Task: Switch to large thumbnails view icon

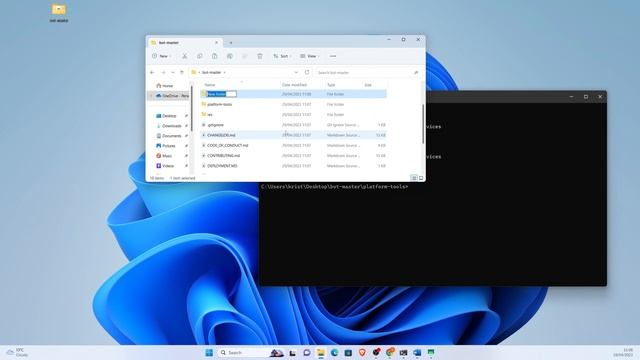Action: coord(421,178)
